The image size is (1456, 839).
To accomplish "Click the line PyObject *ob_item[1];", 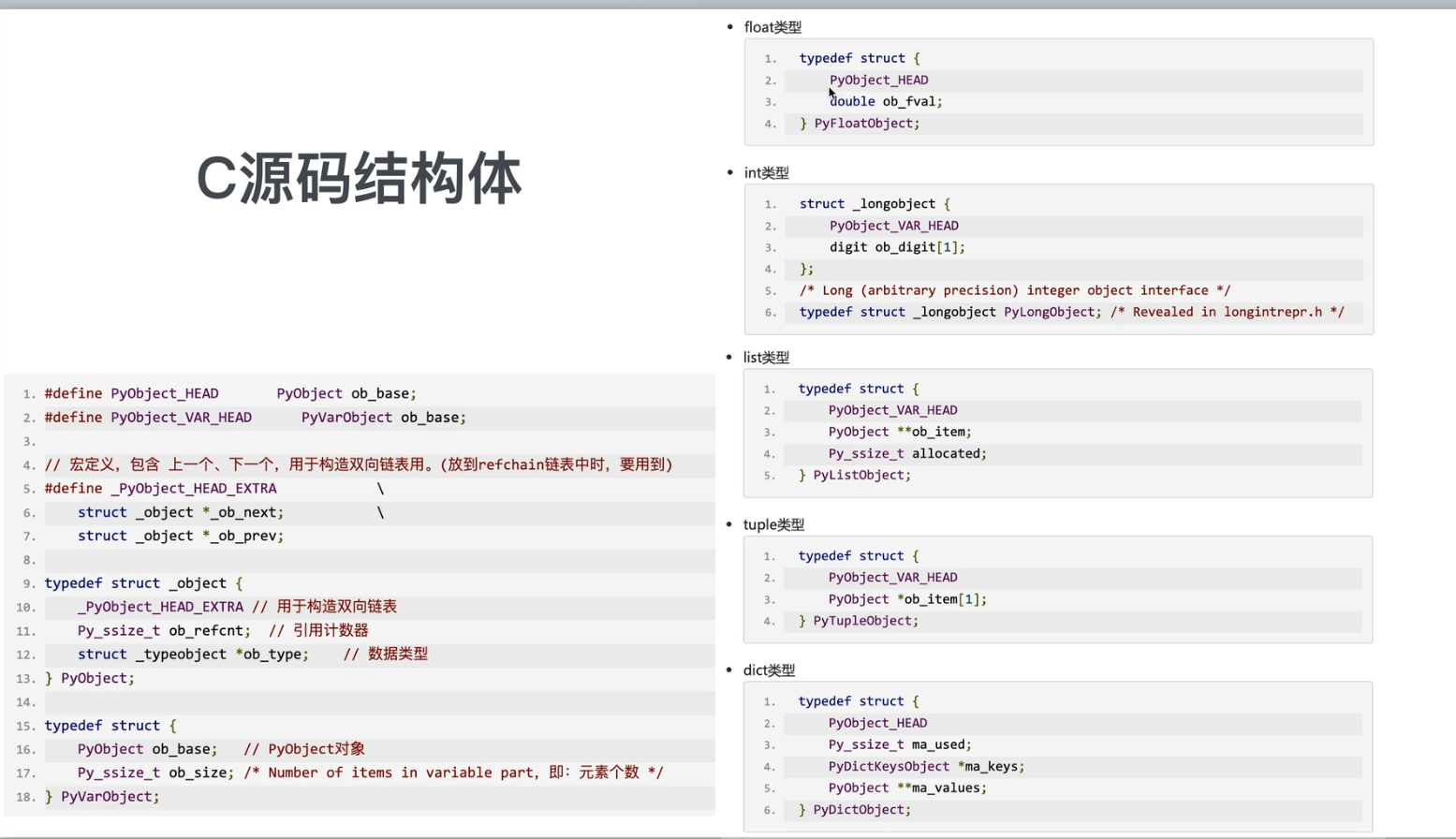I will click(907, 599).
